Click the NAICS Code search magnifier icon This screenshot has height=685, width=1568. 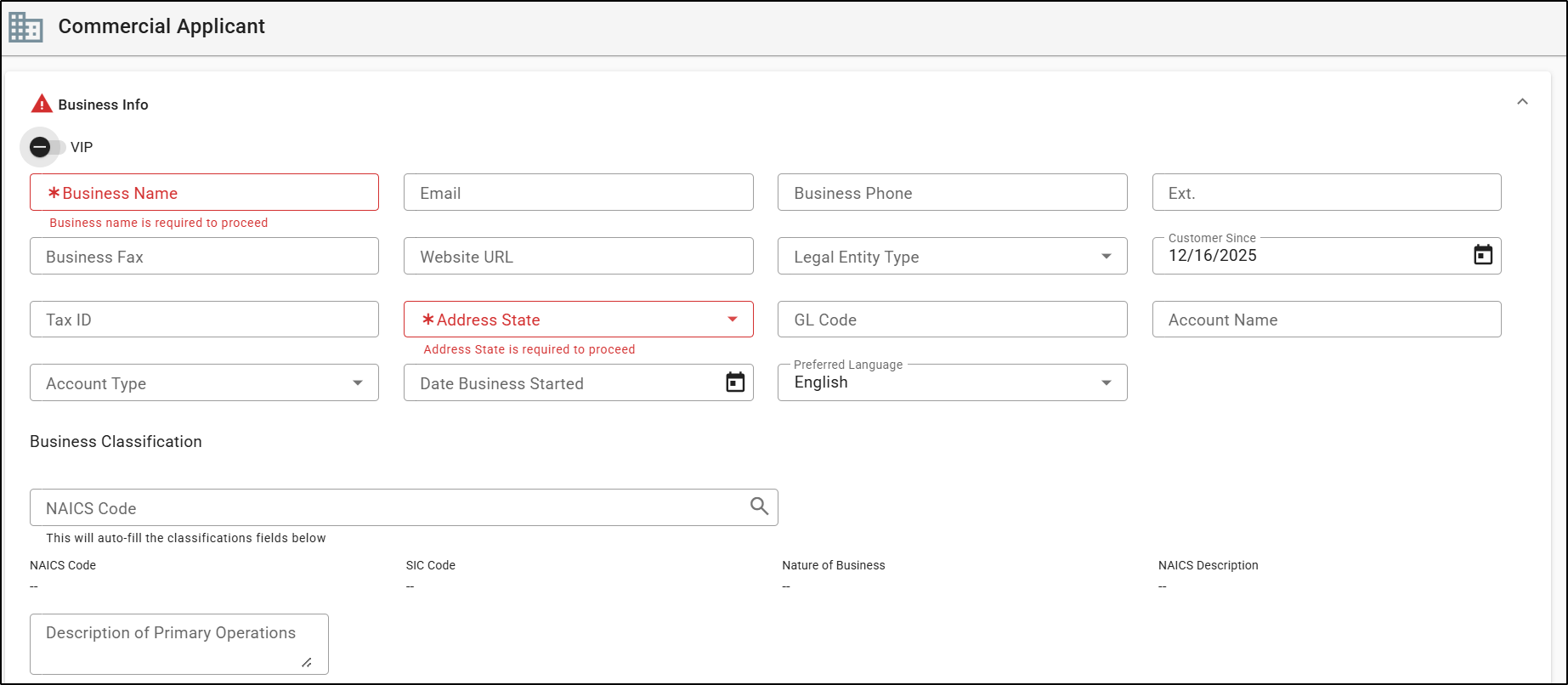759,507
